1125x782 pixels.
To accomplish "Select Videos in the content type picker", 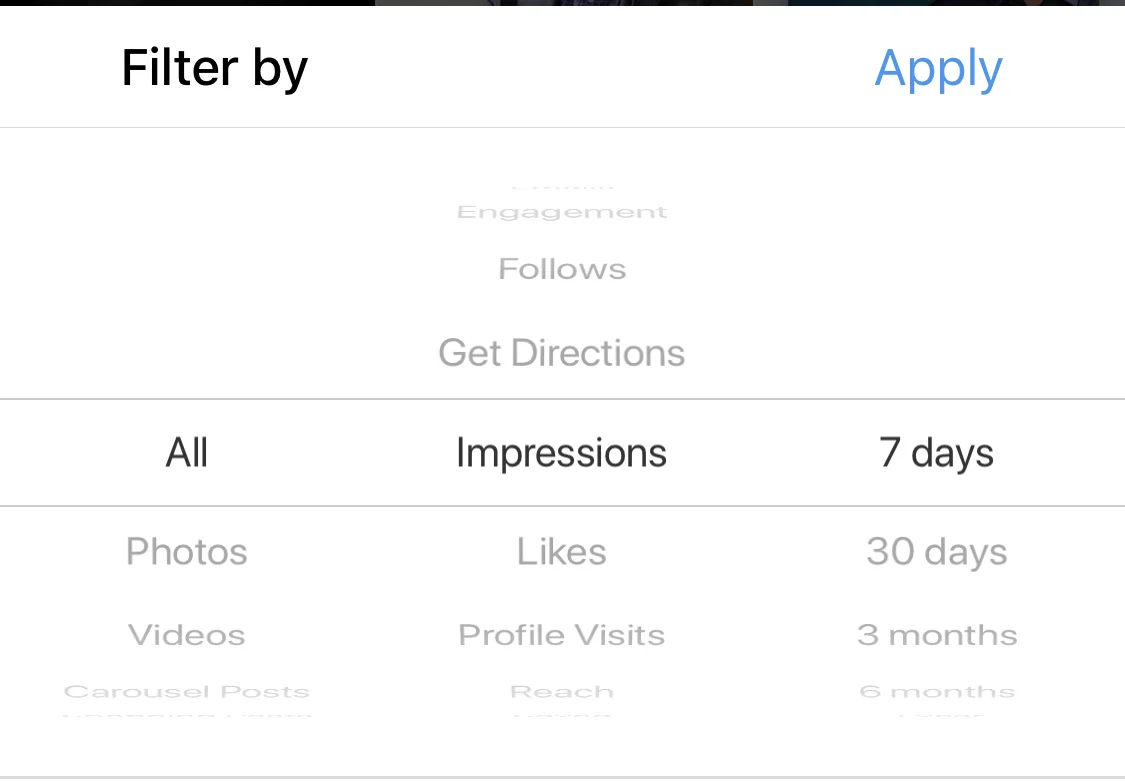I will pos(187,635).
